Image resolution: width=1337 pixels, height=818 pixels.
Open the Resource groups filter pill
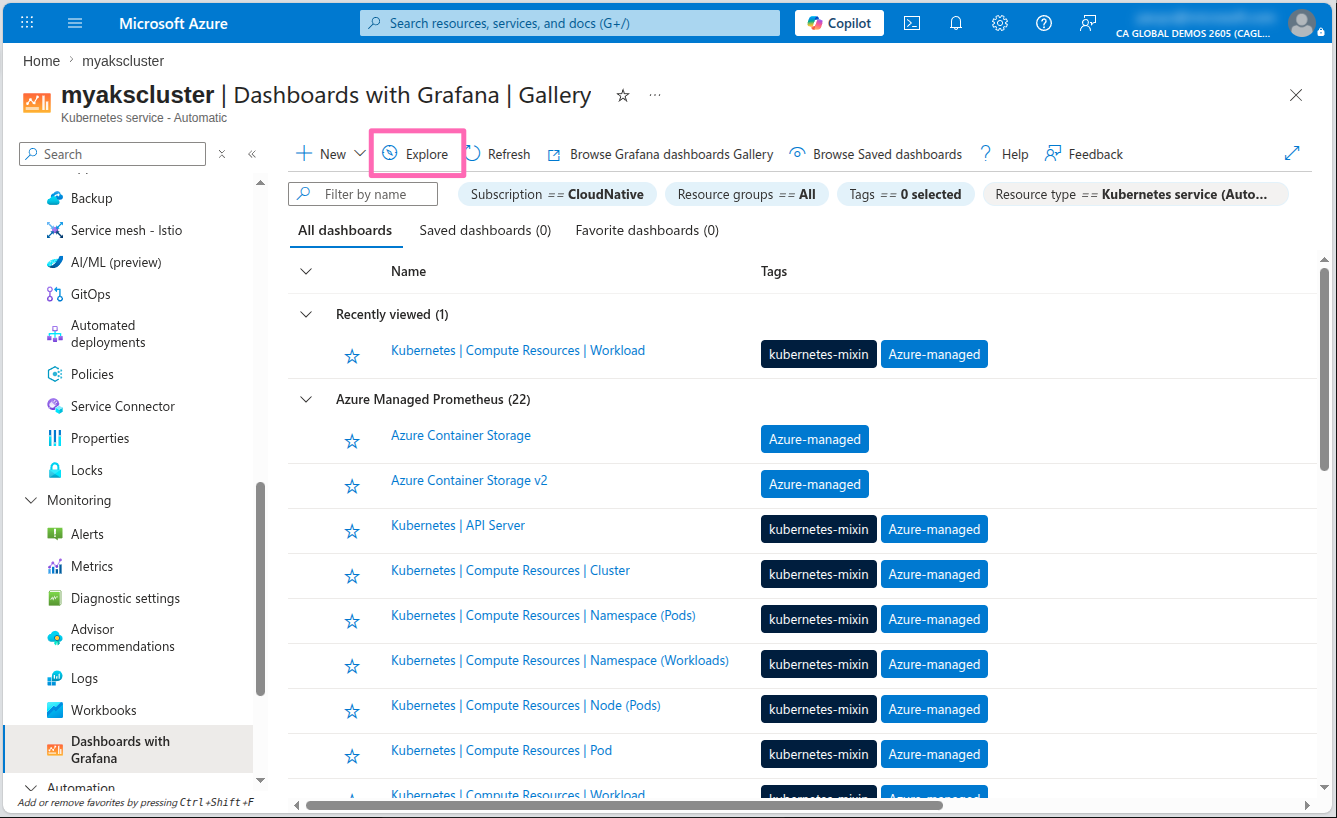[747, 194]
